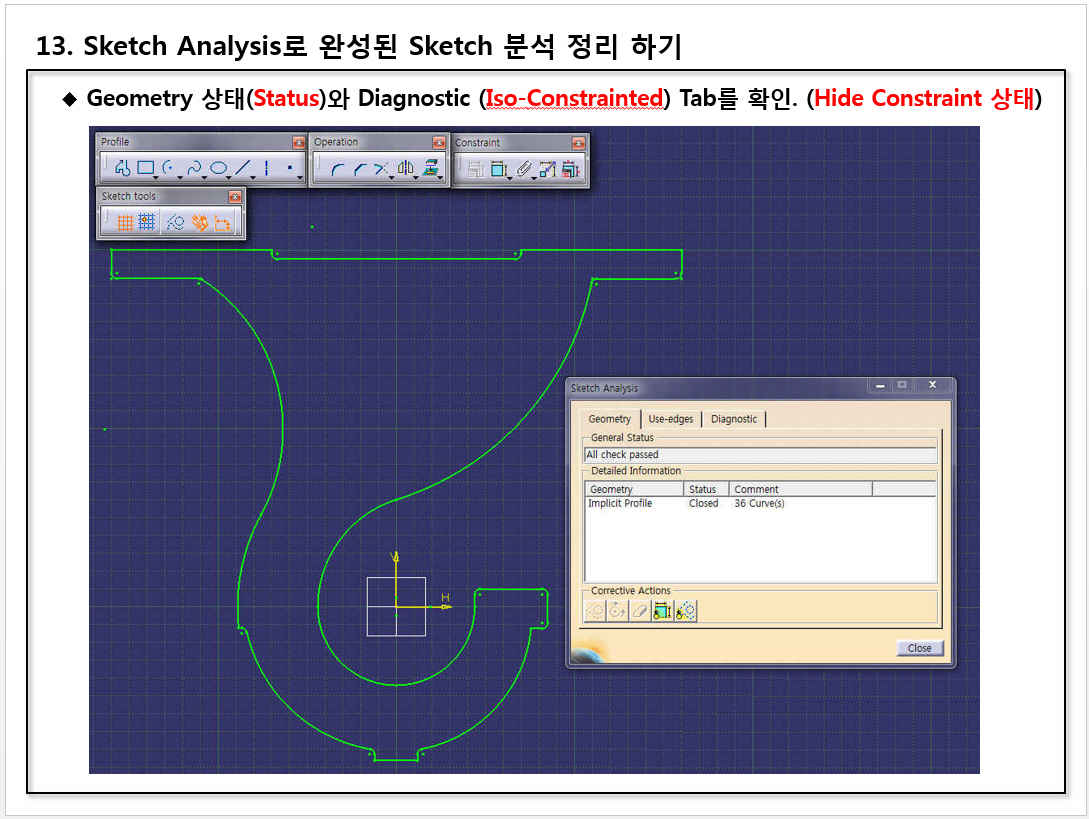
Task: Click the Status column header
Action: point(704,489)
